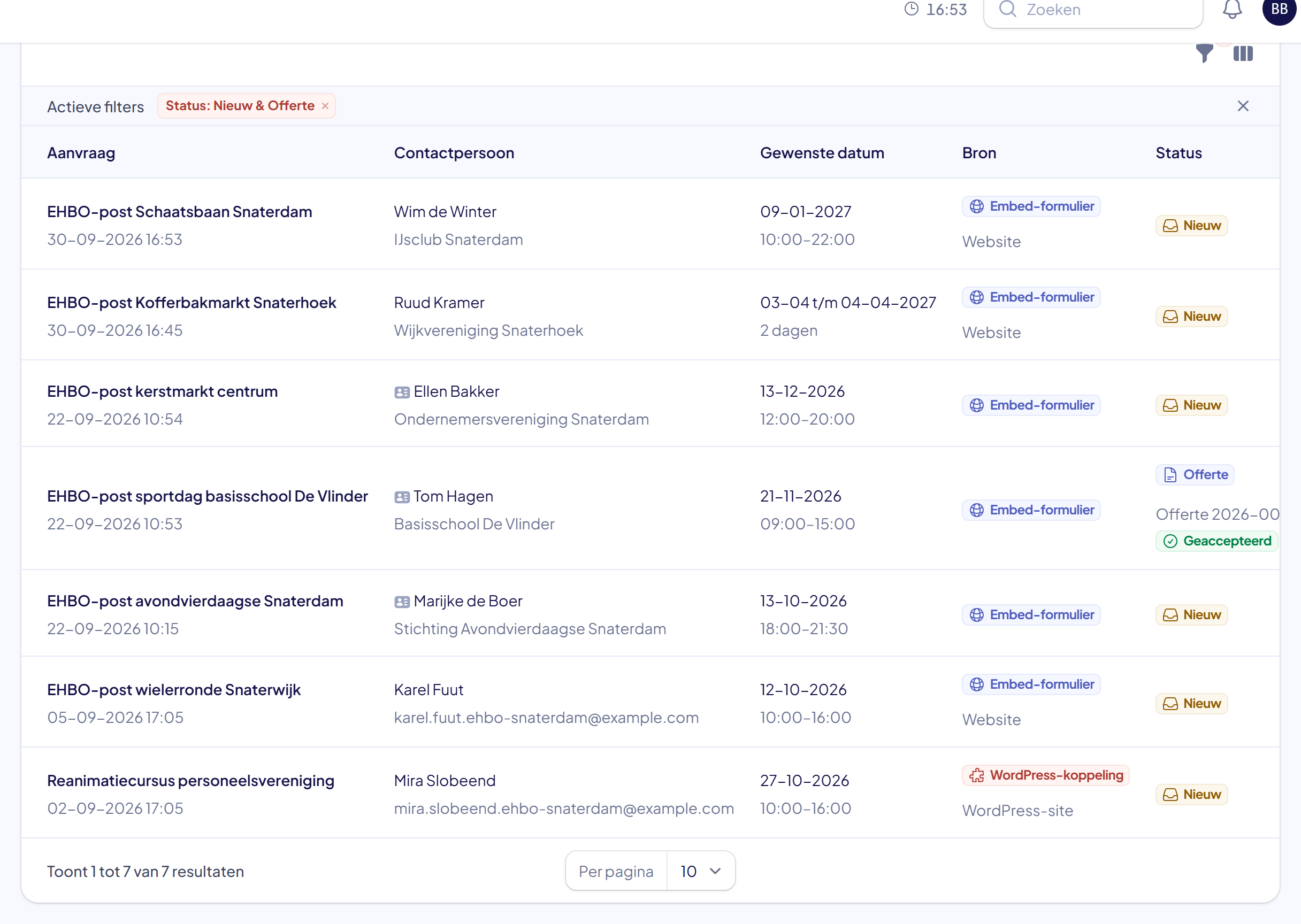
Task: Click the Offerte 2026-00 number text
Action: (x=1218, y=514)
